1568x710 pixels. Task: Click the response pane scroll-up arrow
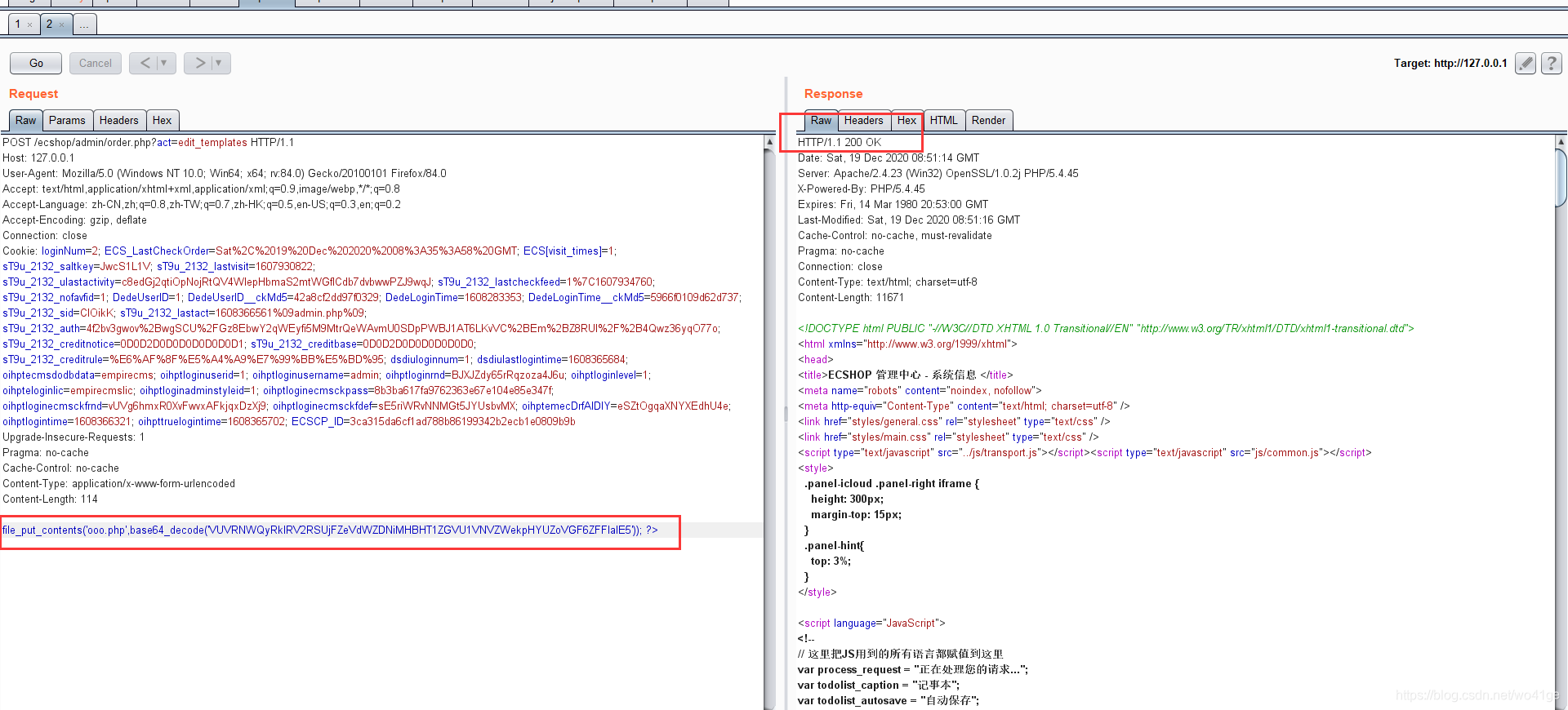tap(1561, 142)
